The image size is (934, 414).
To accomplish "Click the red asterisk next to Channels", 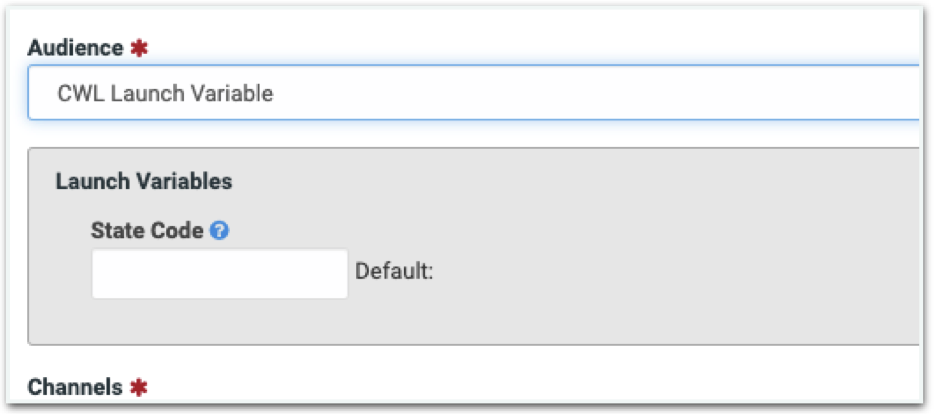I will tap(138, 388).
